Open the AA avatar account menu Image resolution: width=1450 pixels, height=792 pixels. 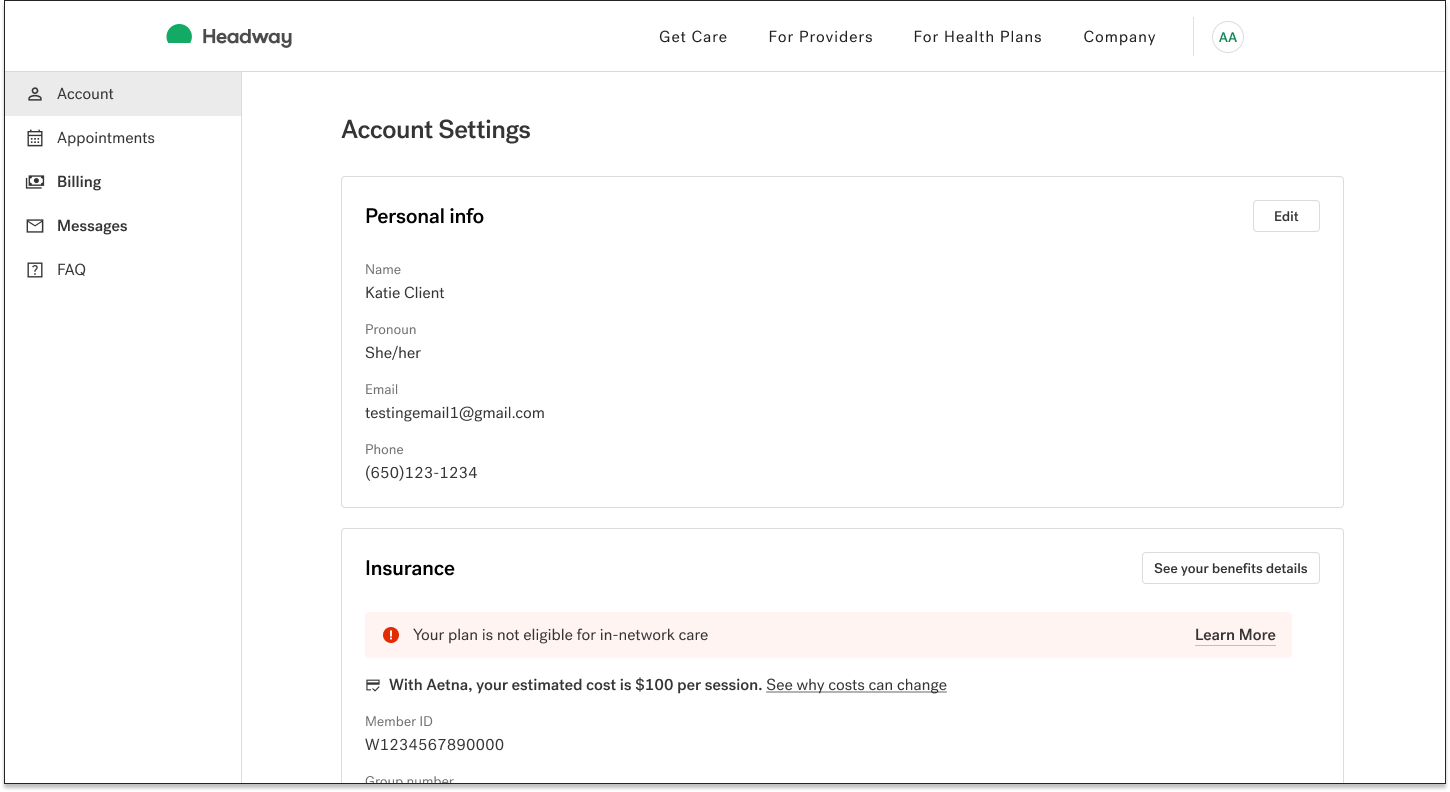tap(1227, 37)
